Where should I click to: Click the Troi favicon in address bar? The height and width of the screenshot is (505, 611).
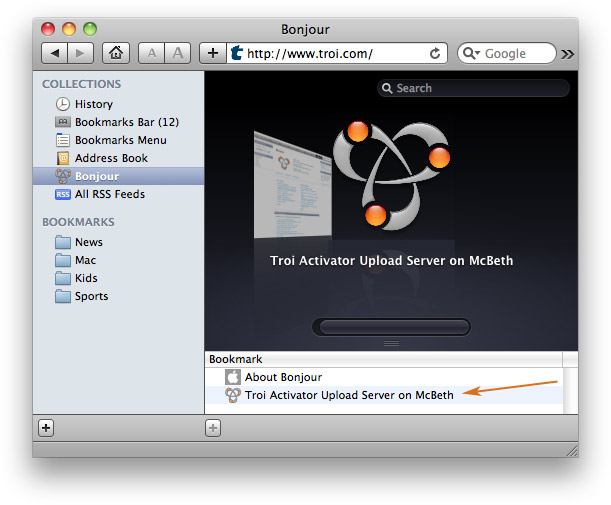(237, 53)
